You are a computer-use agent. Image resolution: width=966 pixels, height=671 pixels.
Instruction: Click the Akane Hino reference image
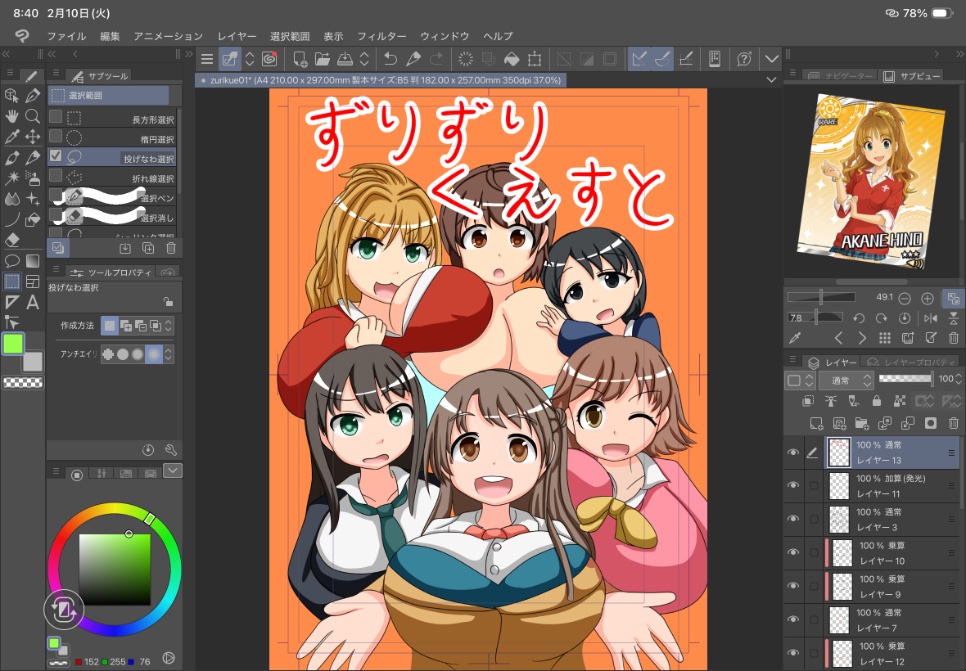pos(870,181)
